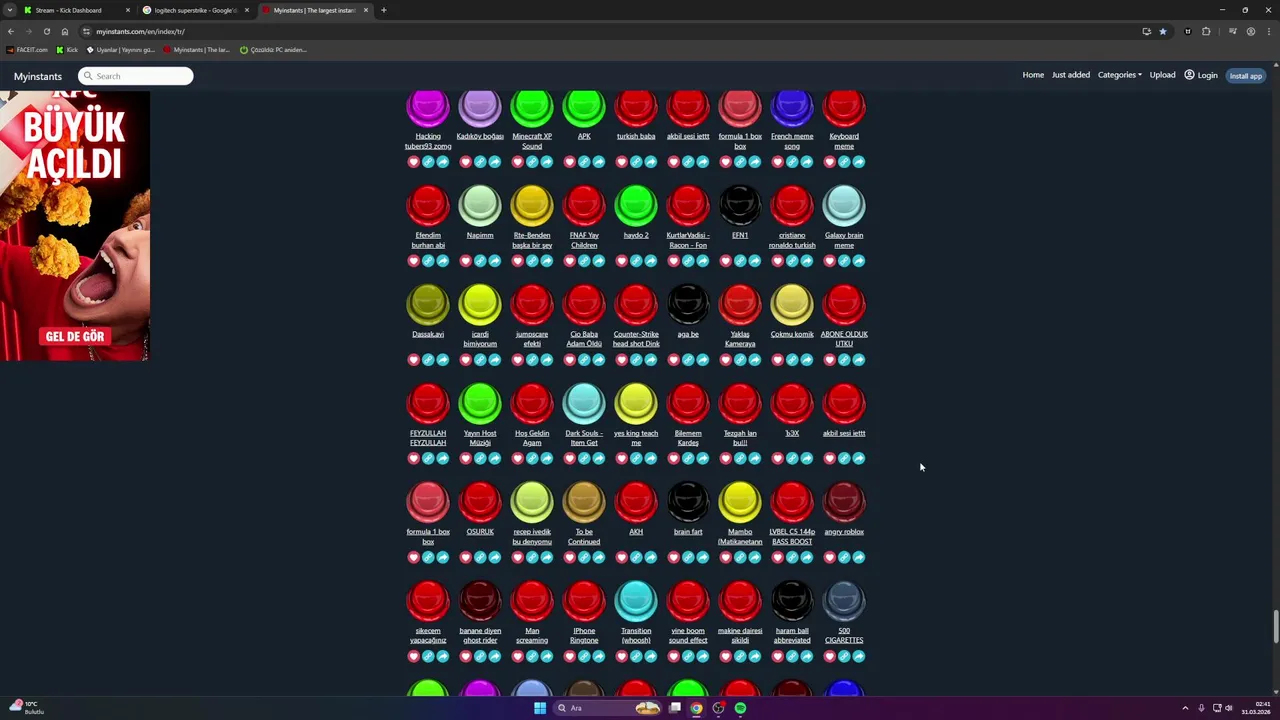Open Chrome from the taskbar

pos(696,708)
